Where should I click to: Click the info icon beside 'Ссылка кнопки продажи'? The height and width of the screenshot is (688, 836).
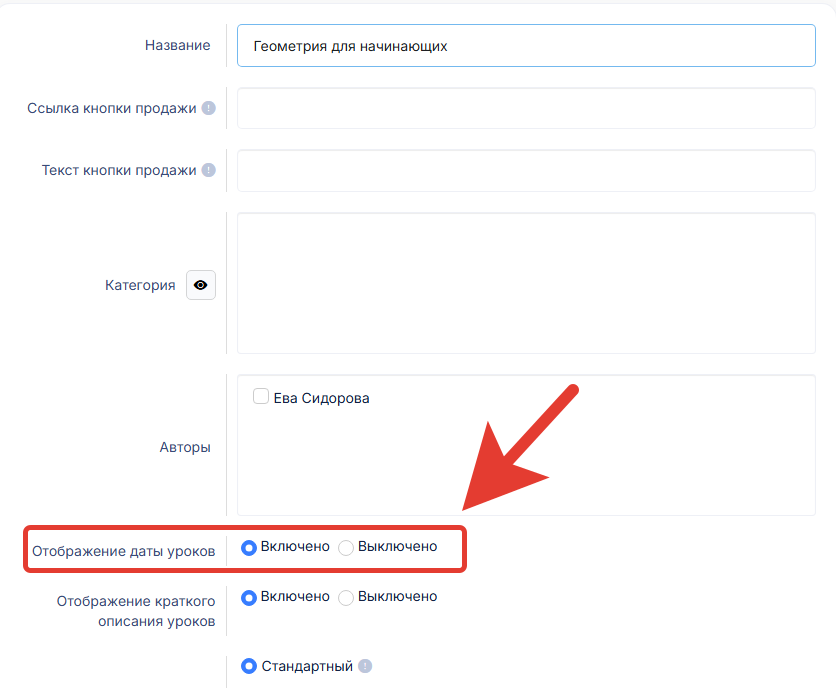208,108
